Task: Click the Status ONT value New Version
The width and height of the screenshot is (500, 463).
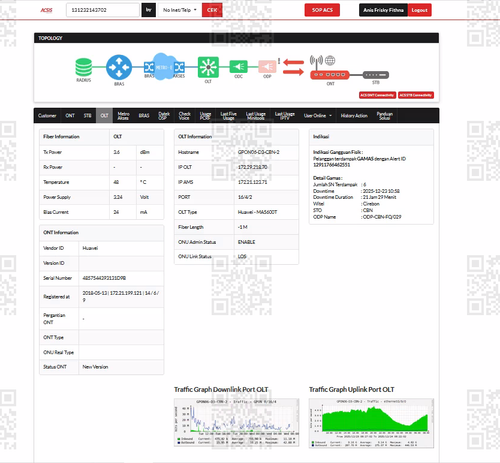Action: coord(95,367)
